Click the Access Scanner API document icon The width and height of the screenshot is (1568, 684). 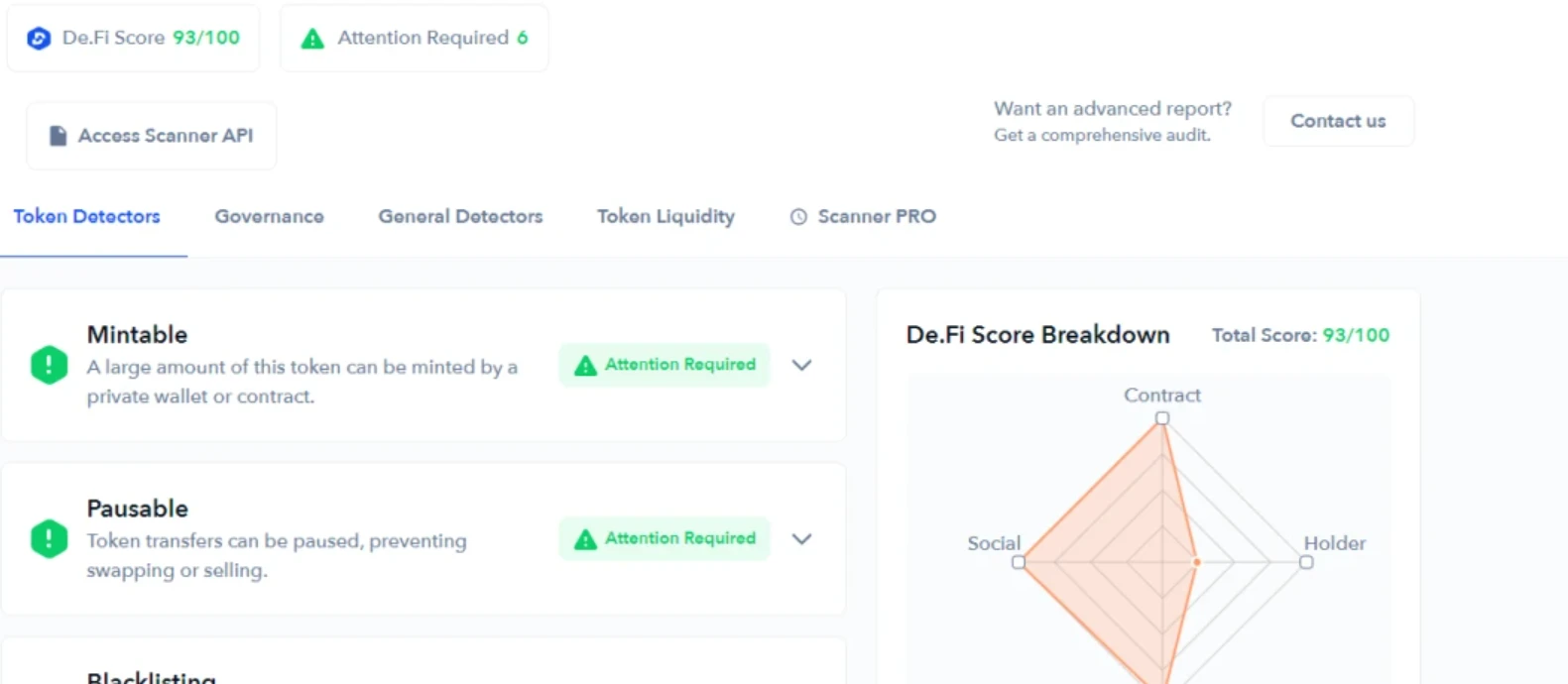[x=59, y=136]
